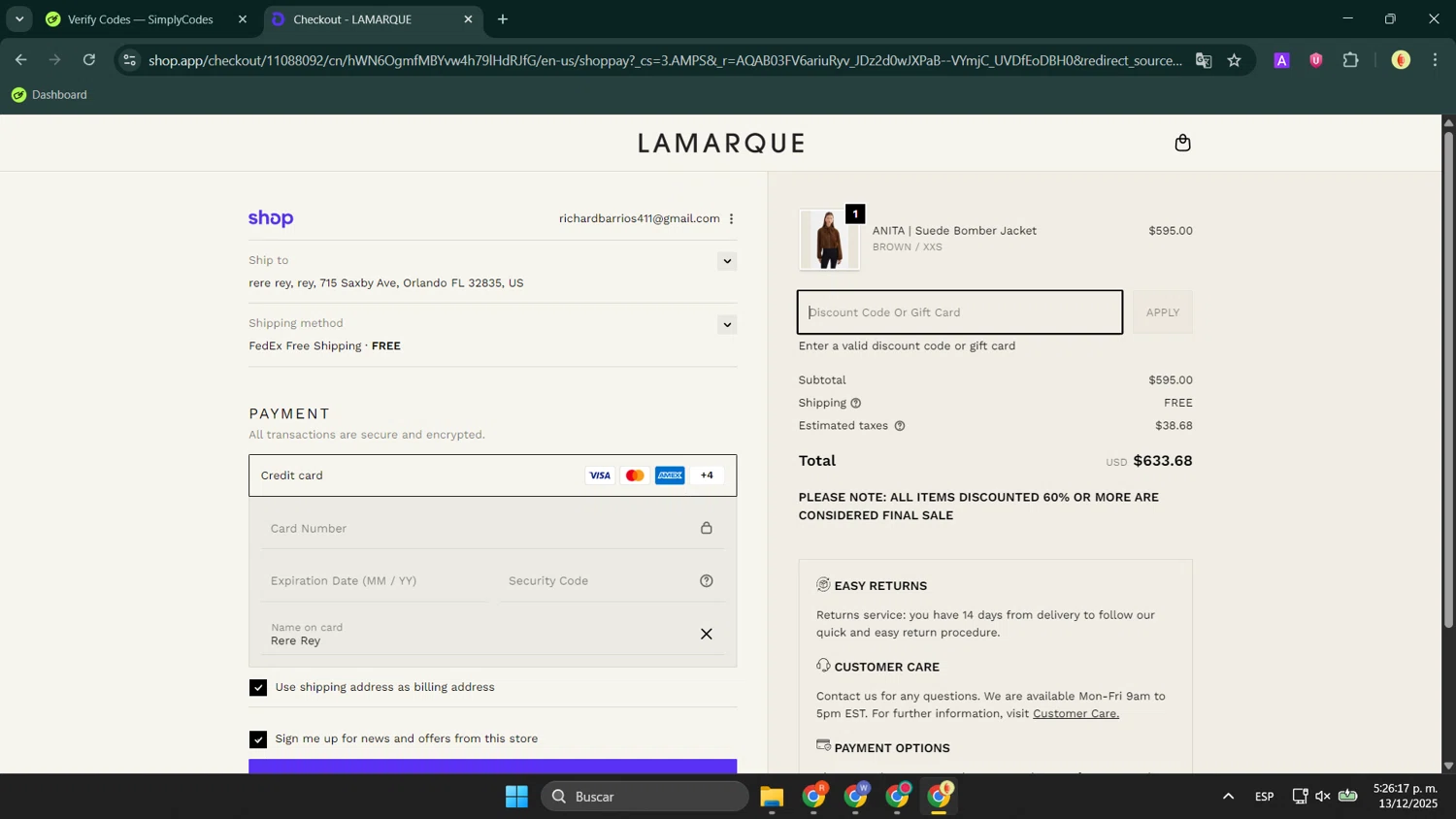Screen dimensions: 1456x819
Task: Expand the Shipping method dropdown
Action: [727, 325]
